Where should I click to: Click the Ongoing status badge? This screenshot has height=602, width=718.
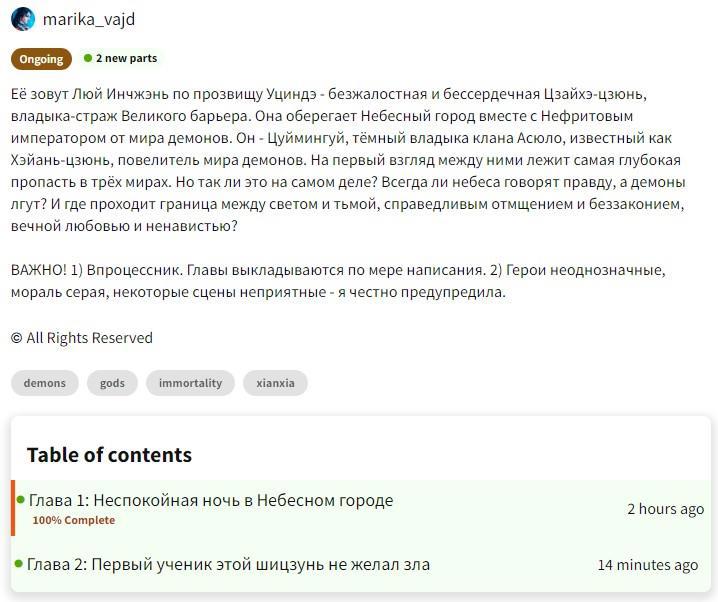point(42,59)
